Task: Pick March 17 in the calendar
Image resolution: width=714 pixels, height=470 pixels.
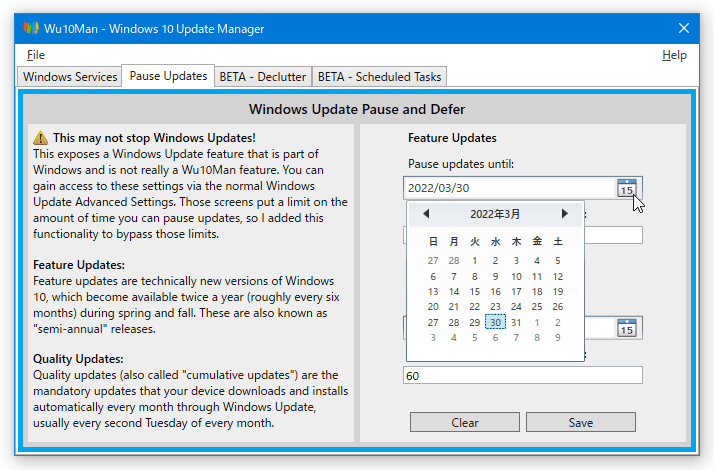Action: [516, 291]
